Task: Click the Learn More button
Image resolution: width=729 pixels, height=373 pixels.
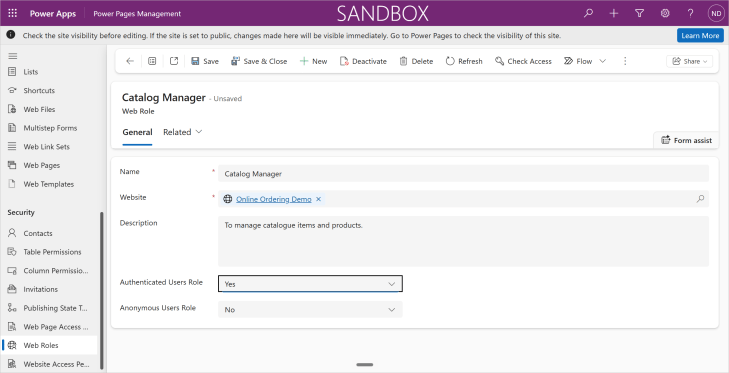Action: coord(700,35)
